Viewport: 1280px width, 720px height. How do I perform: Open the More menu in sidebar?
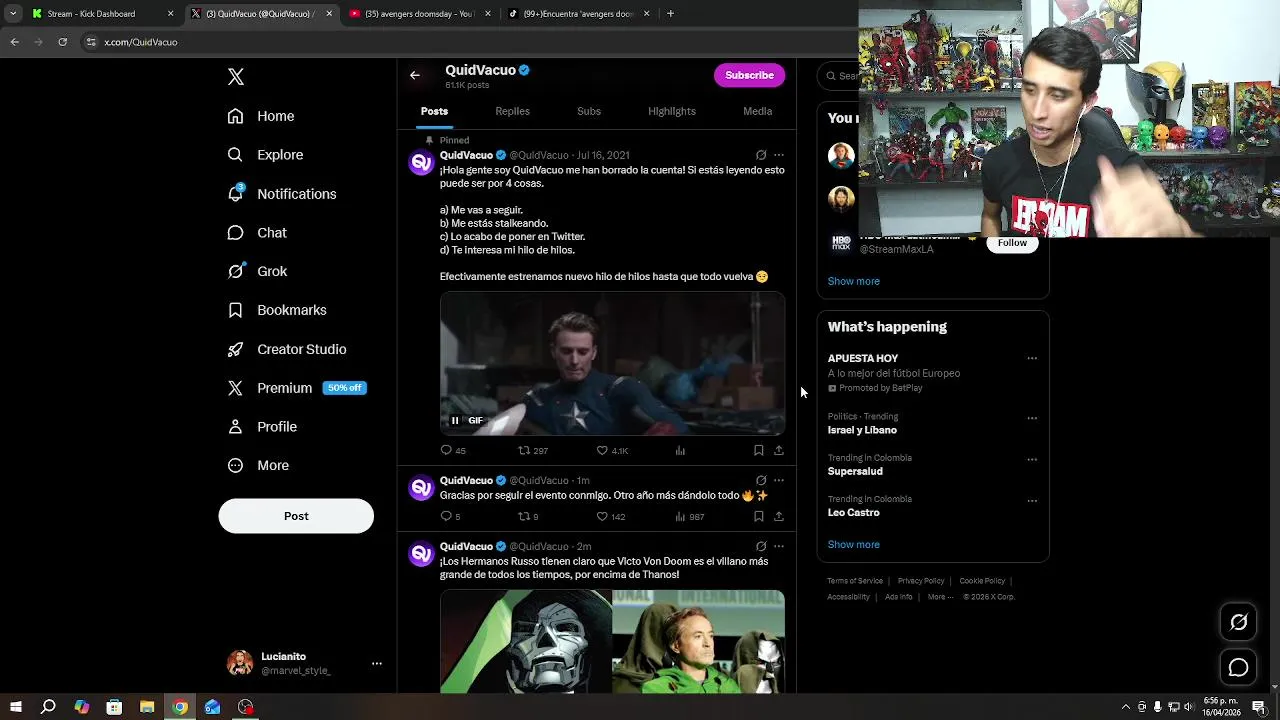258,466
